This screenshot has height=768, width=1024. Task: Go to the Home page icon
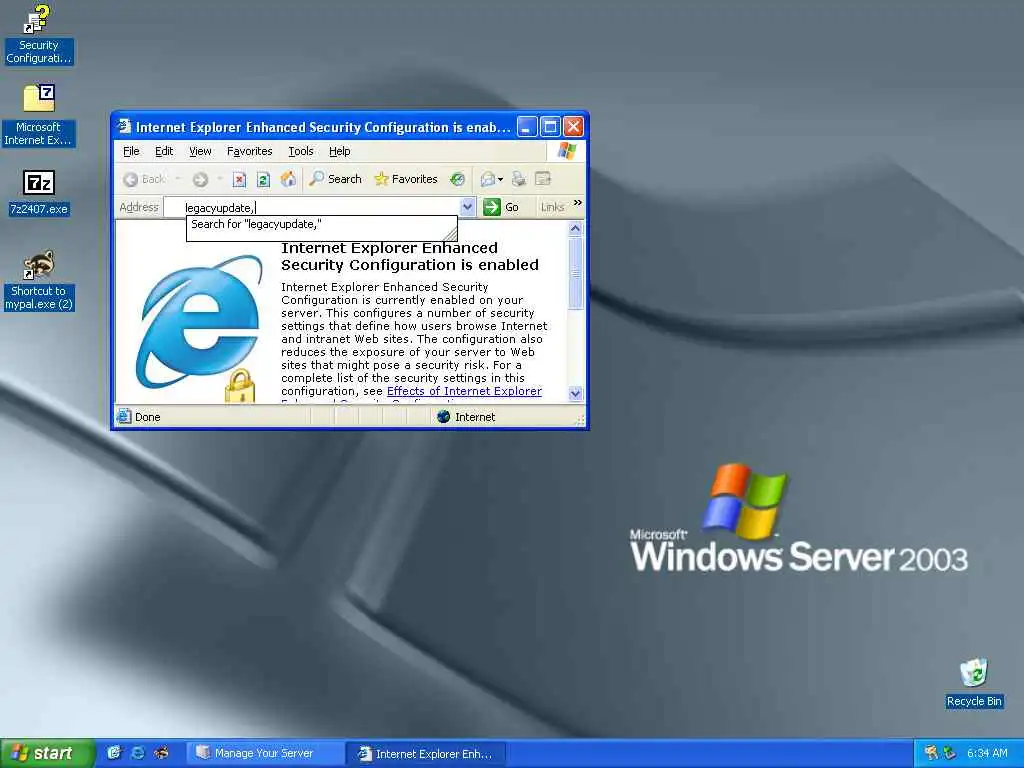[288, 179]
